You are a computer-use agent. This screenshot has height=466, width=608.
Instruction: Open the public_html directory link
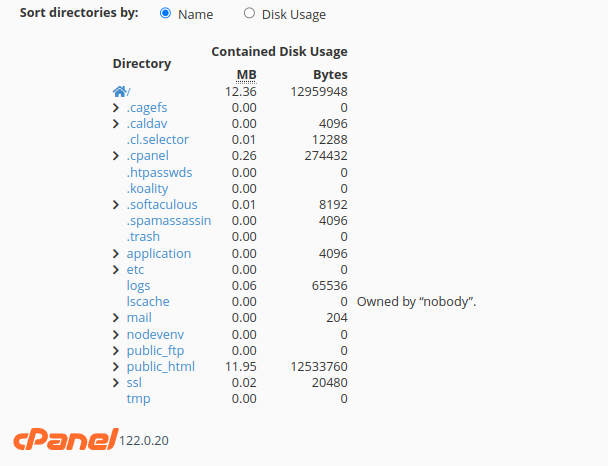click(x=161, y=367)
